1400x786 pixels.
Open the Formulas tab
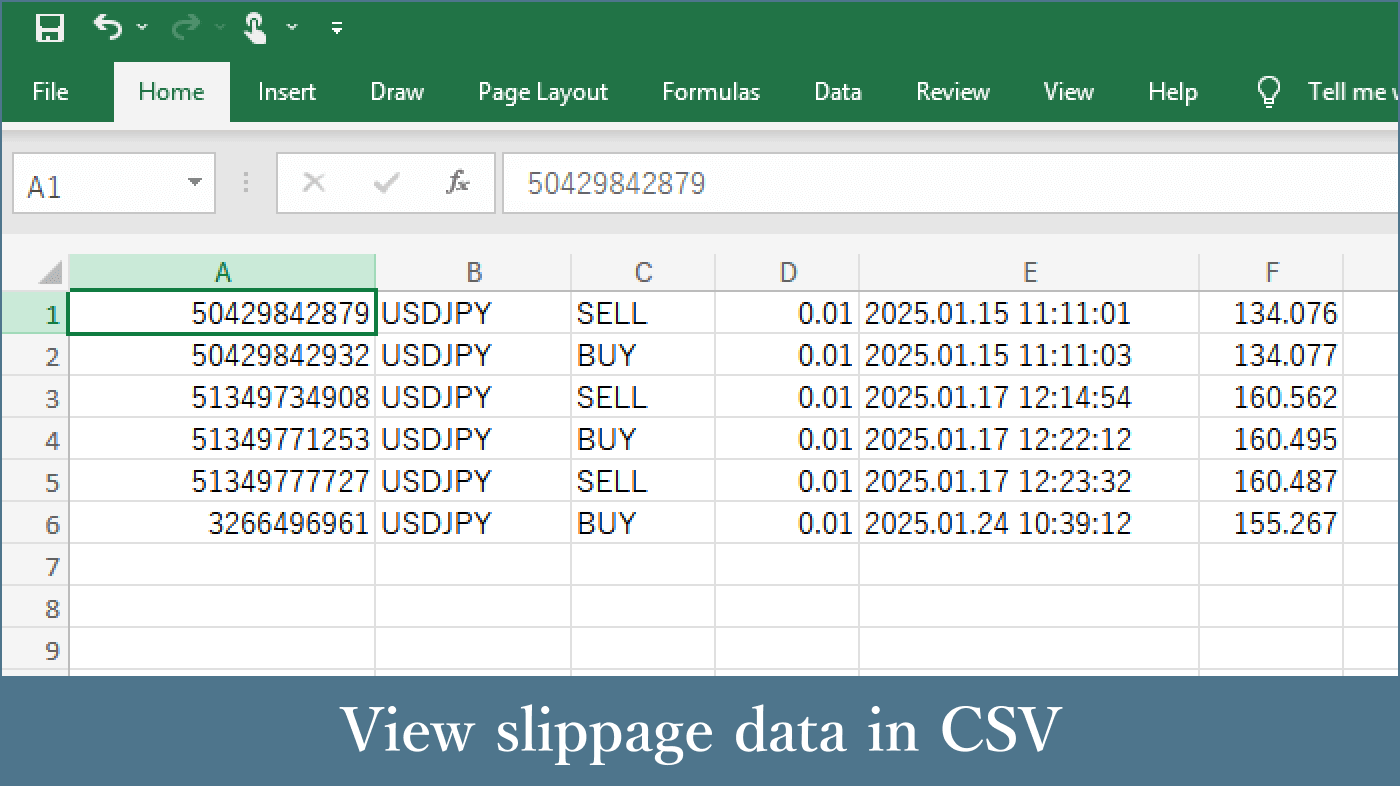point(711,92)
